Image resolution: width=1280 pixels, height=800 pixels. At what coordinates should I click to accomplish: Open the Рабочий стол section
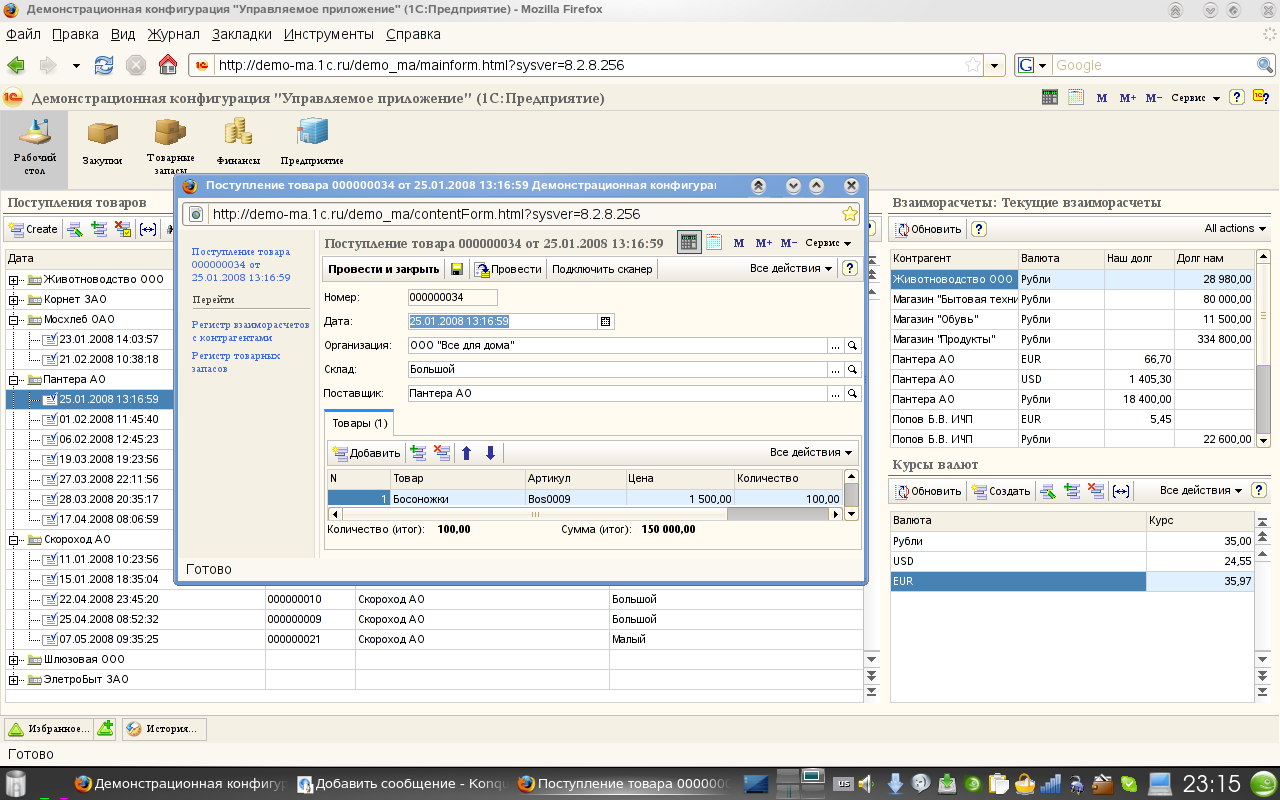tap(35, 148)
